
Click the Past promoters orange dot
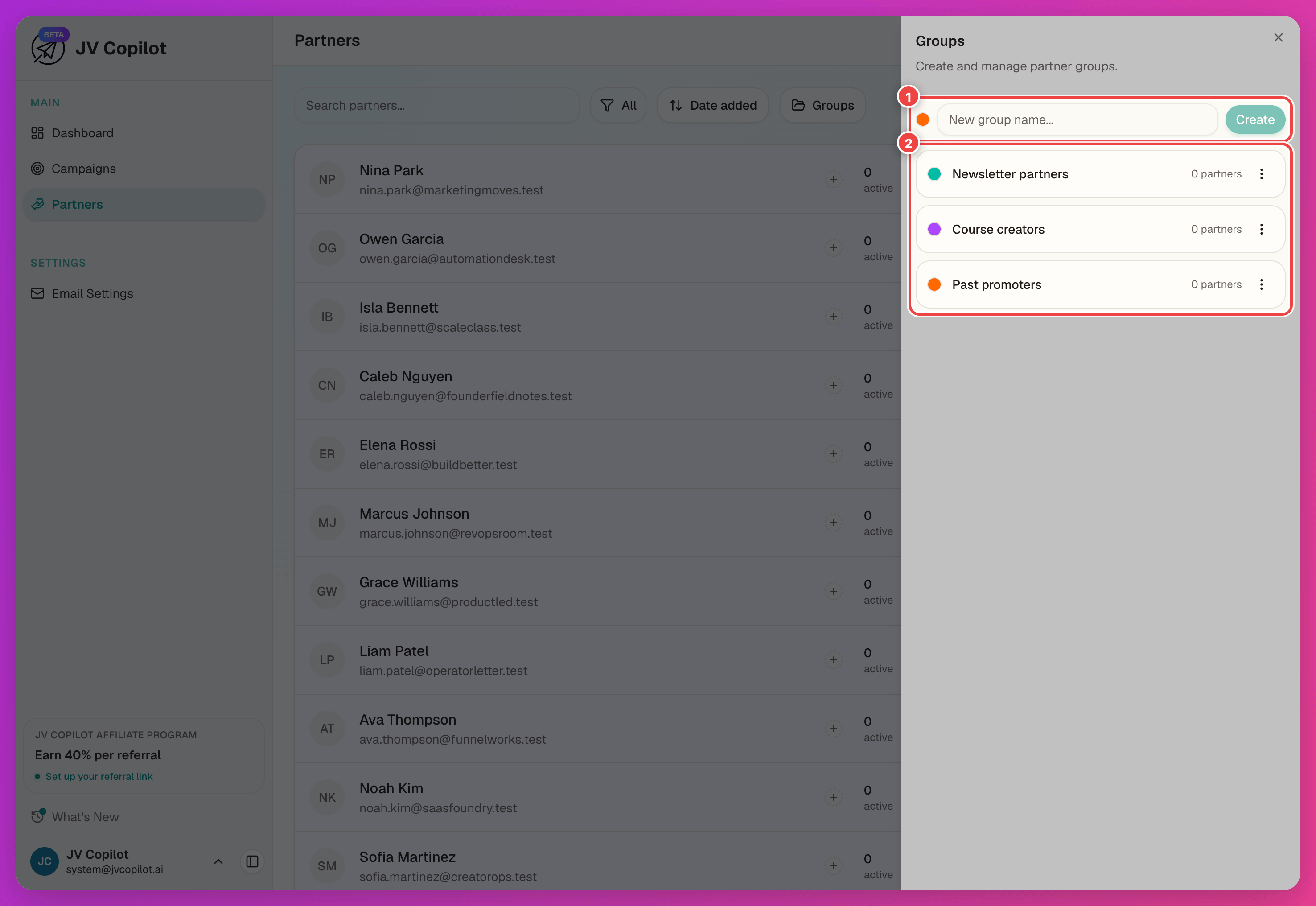point(934,284)
